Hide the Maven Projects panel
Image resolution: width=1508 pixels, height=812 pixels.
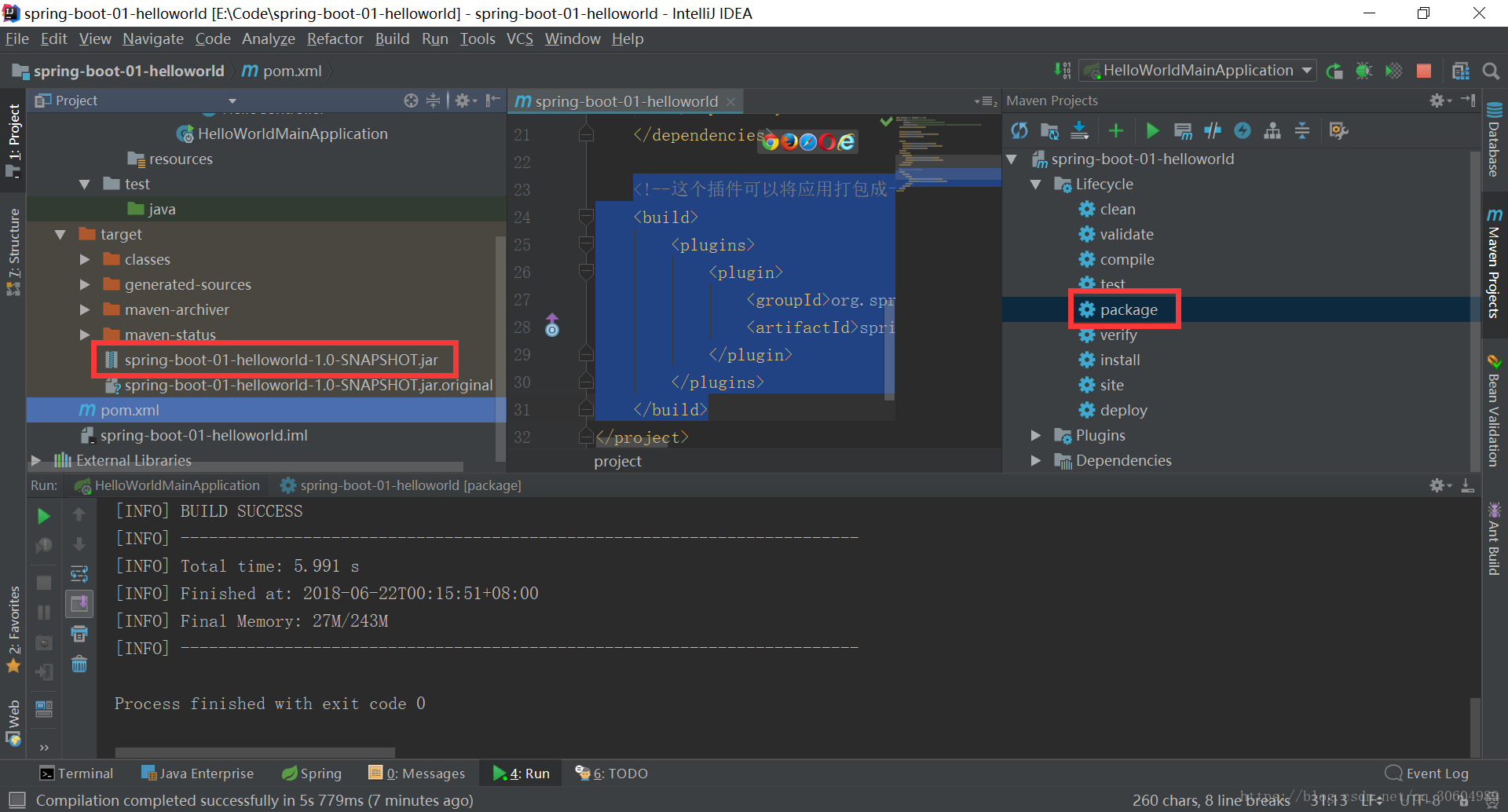click(x=1468, y=101)
